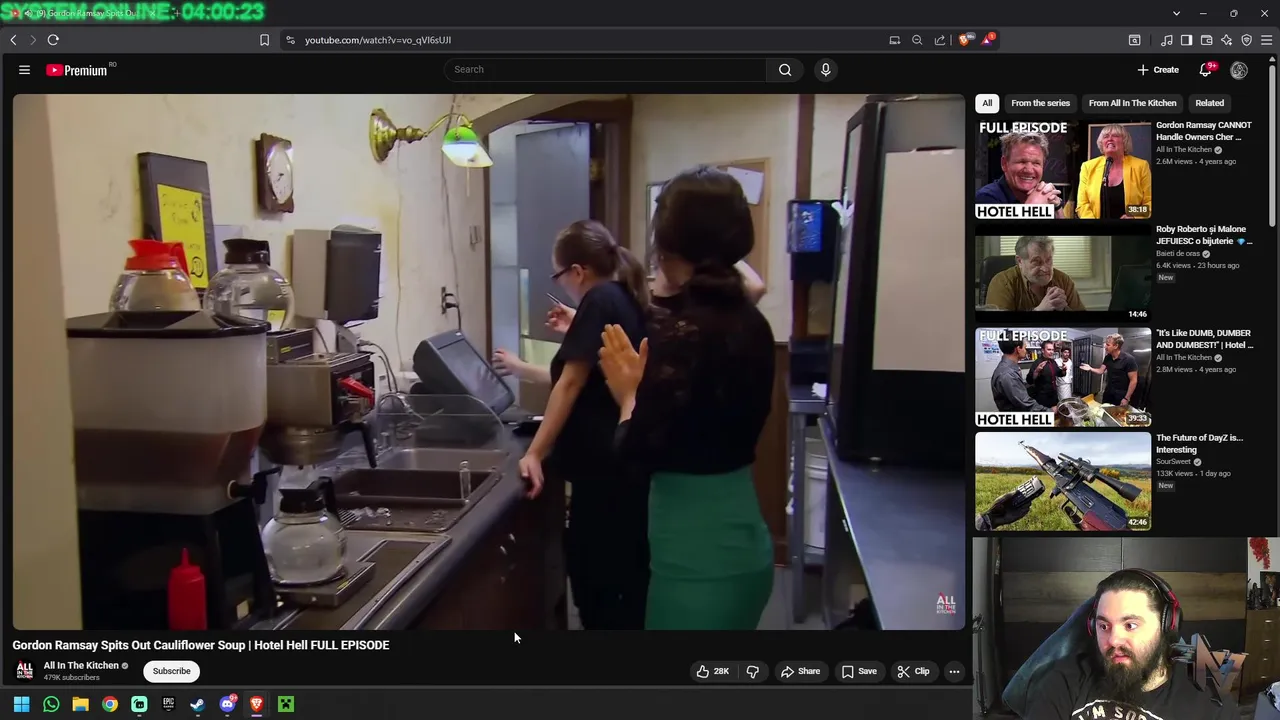Viewport: 1280px width, 720px height.
Task: View site information icon beside URL
Action: 290,40
